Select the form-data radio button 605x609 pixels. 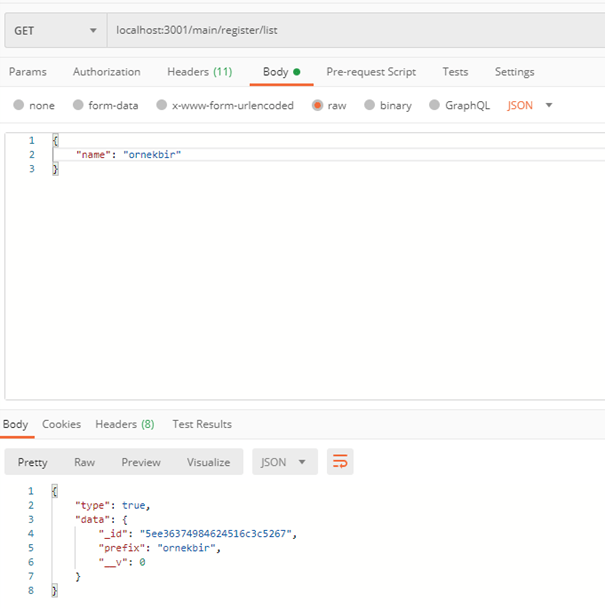tap(79, 105)
